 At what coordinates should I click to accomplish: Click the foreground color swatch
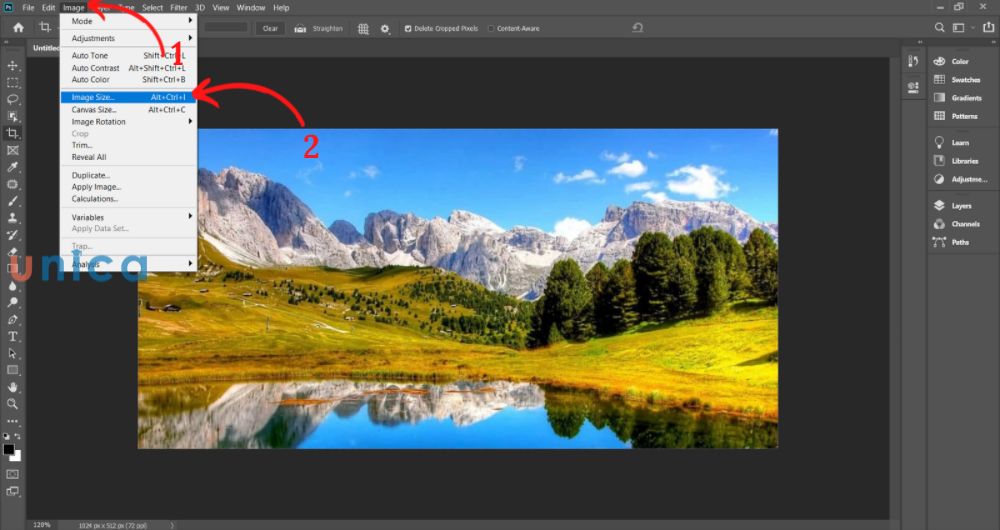click(x=8, y=450)
